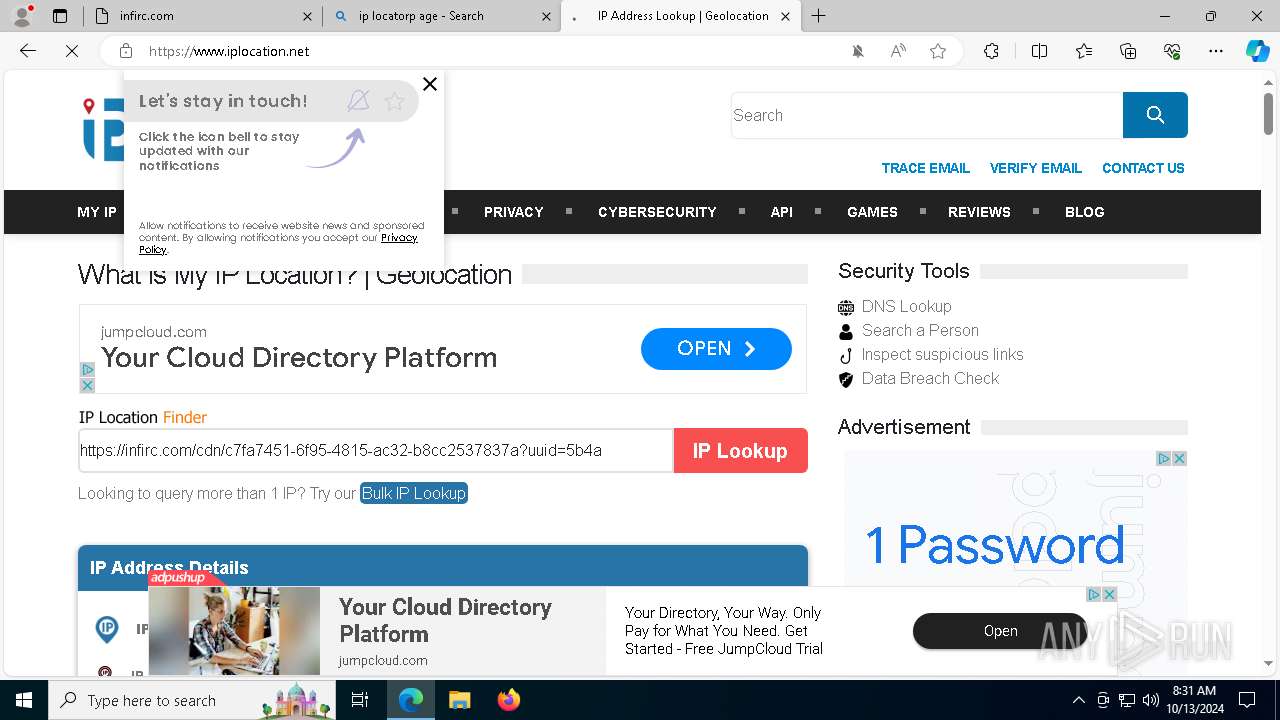Close the jumpcloud banner ad

[x=87, y=385]
